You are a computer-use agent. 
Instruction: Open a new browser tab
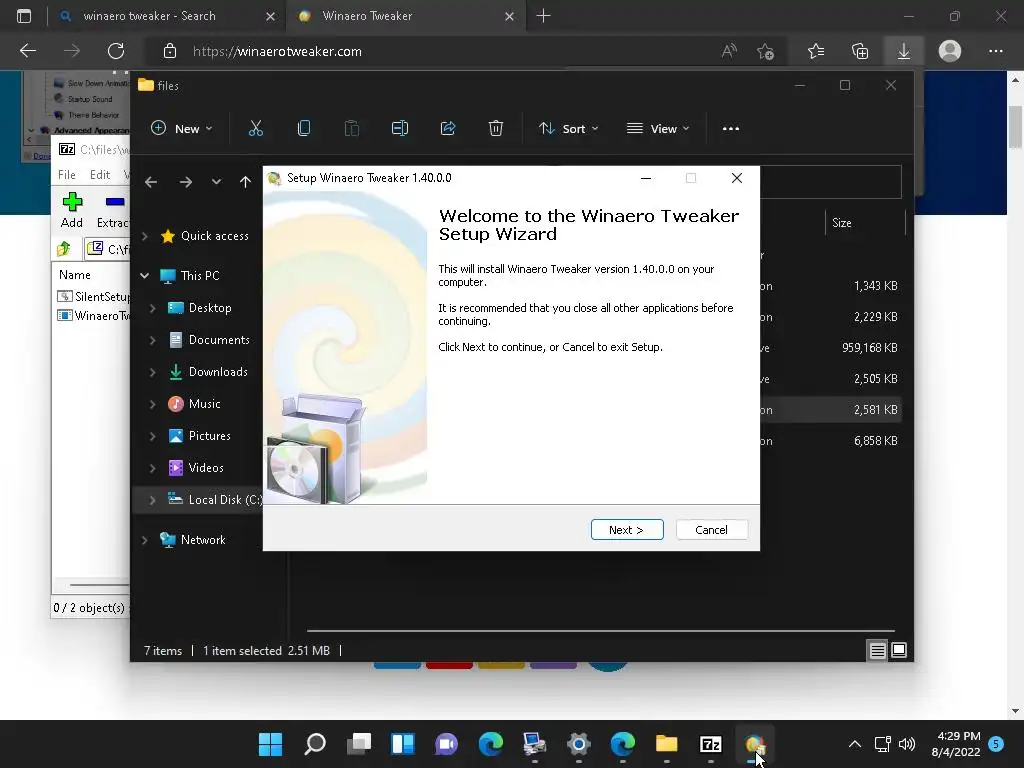point(543,16)
